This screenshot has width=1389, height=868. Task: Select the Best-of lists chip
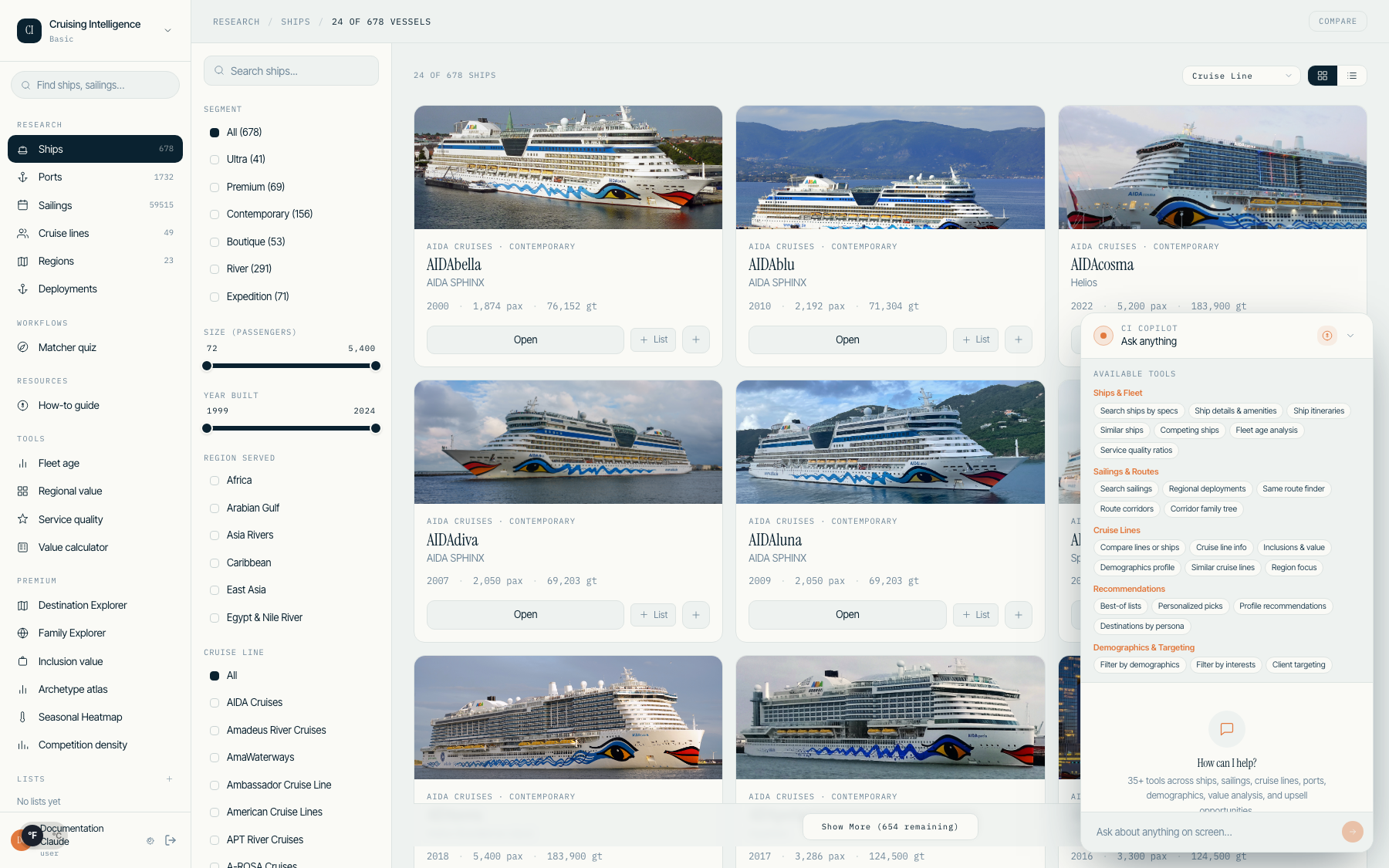pos(1120,606)
